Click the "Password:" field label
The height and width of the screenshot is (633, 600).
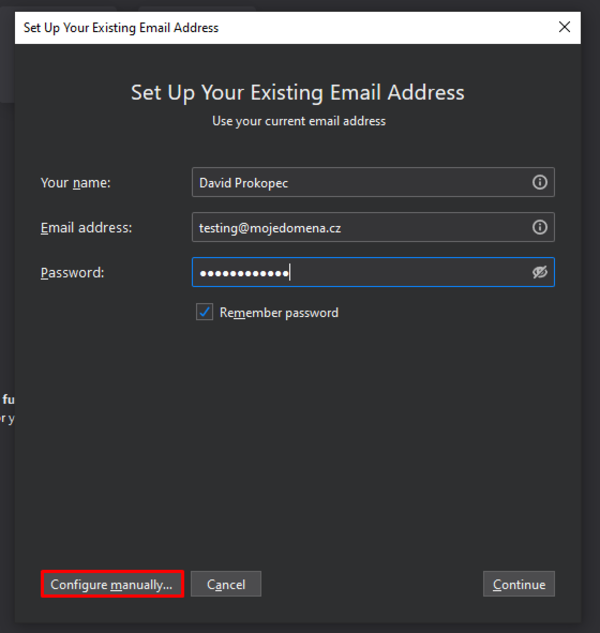[72, 272]
